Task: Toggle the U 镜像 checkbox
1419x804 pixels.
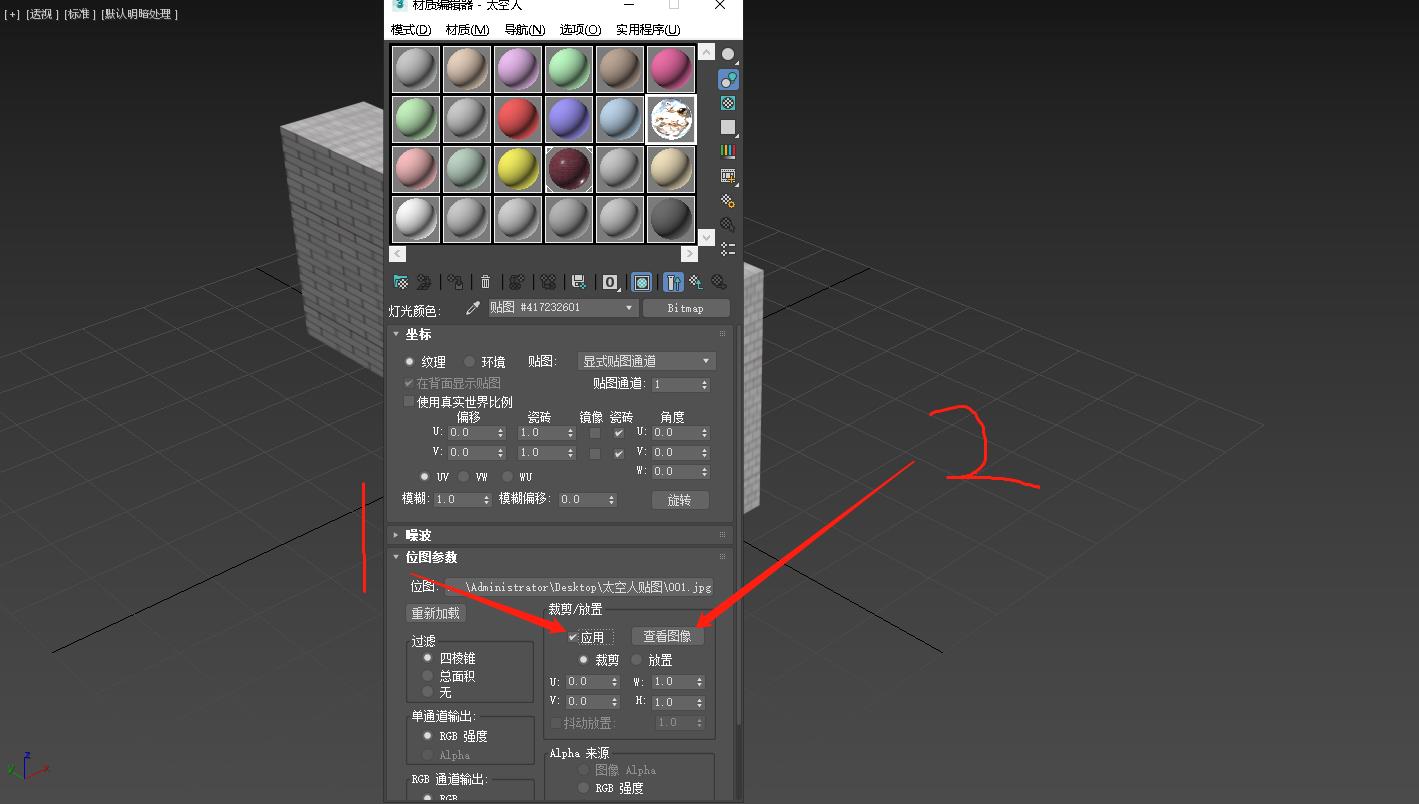Action: [x=596, y=432]
